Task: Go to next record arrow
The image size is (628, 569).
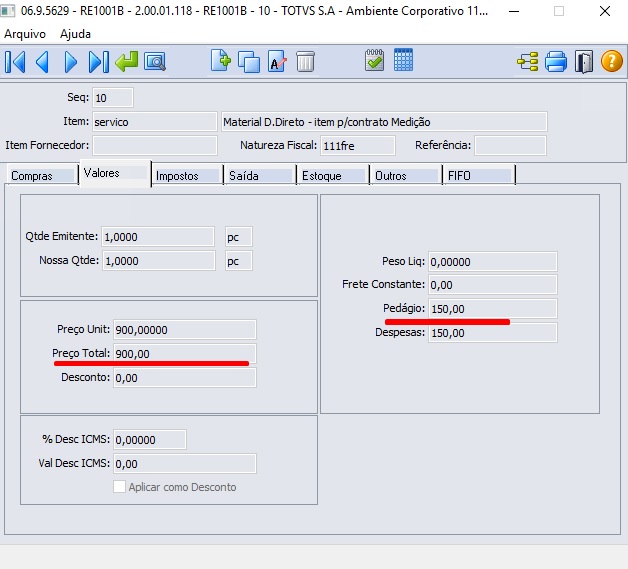Action: [70, 62]
